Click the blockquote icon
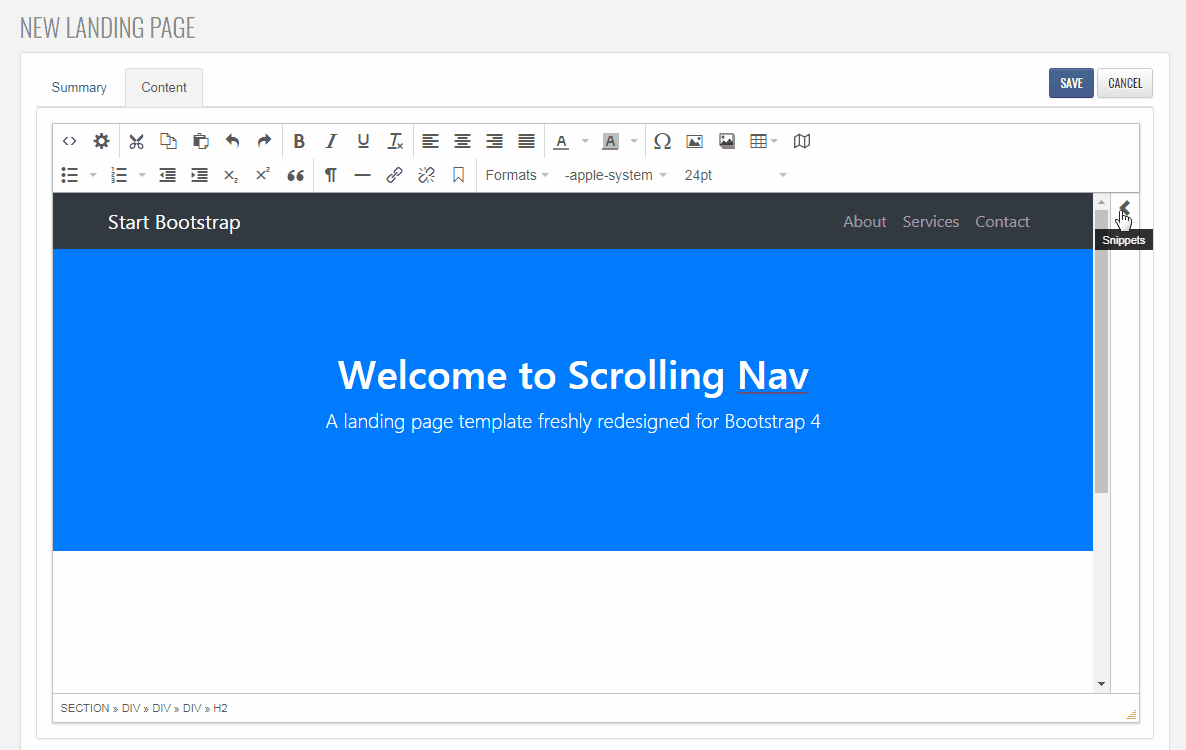1186x750 pixels. (x=295, y=175)
